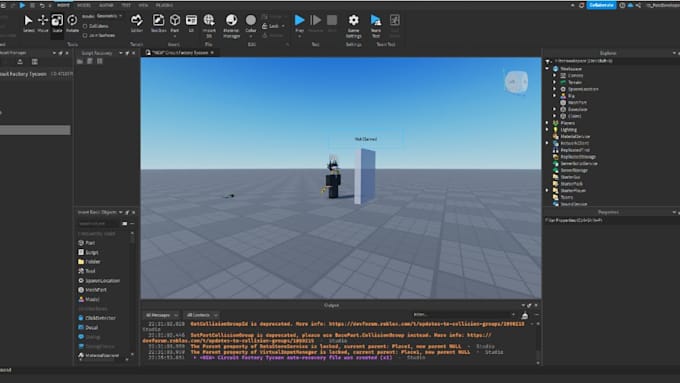Expand the StarterPlayer node
Viewport: 680px width, 383px height.
click(x=548, y=190)
